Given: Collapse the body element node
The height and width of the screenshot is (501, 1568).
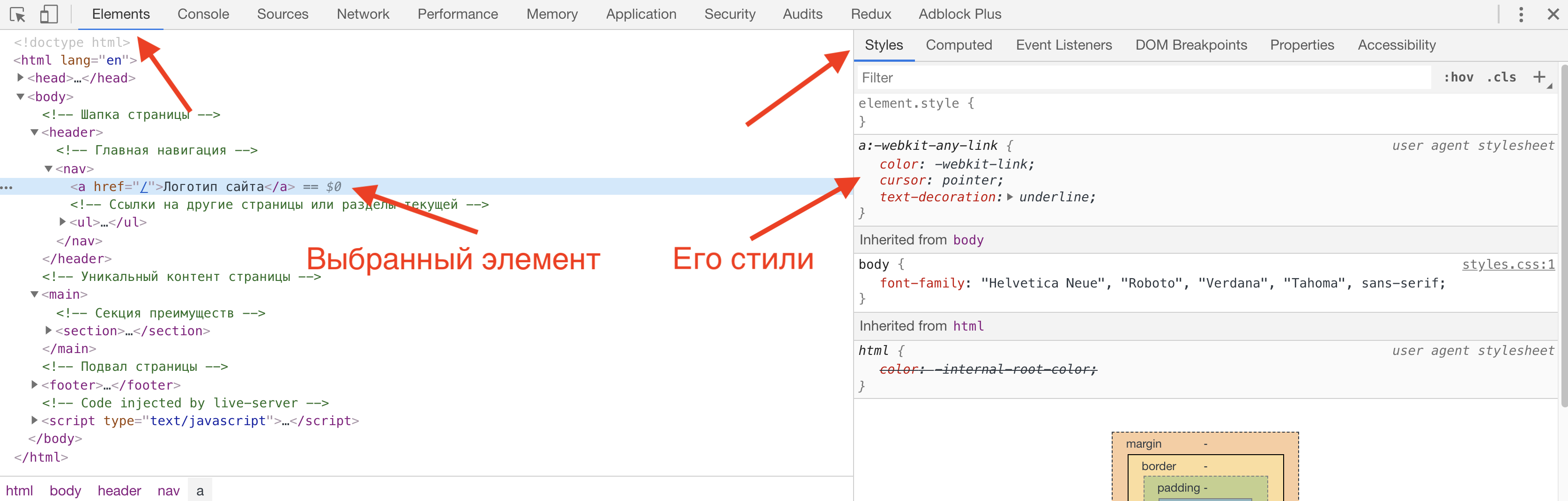Looking at the screenshot, I should (x=20, y=96).
